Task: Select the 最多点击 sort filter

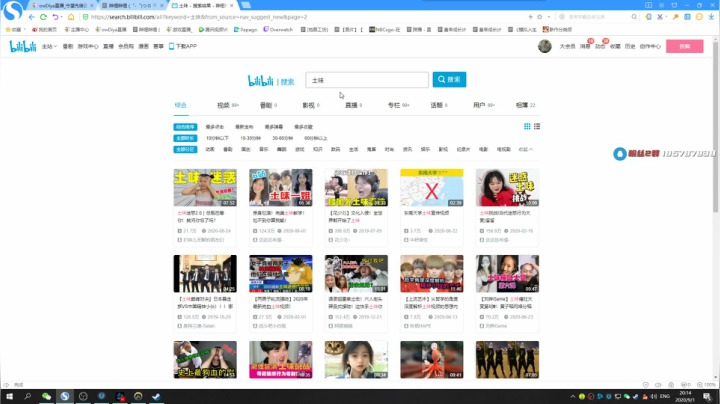Action: pyautogui.click(x=214, y=127)
